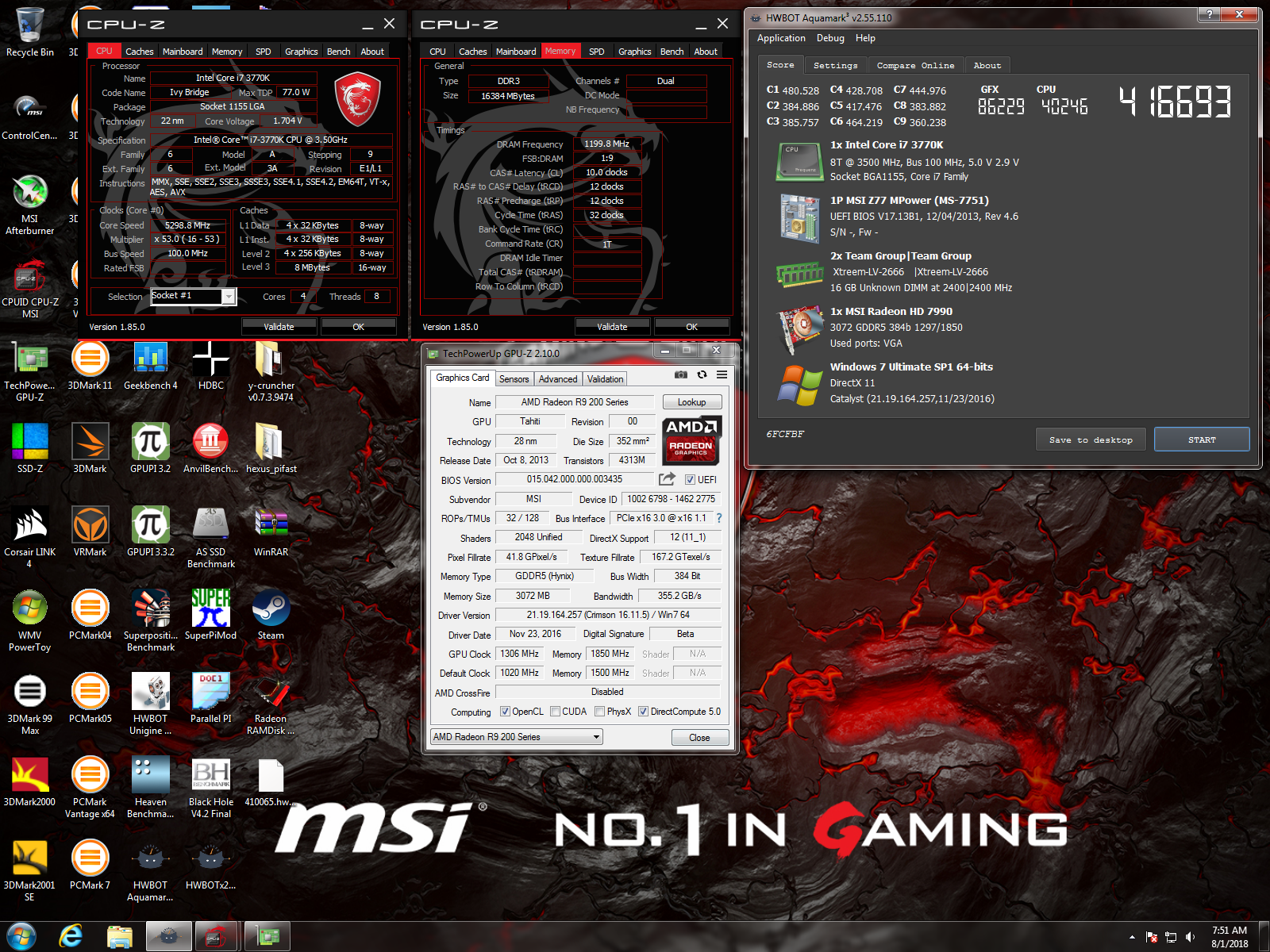1270x952 pixels.
Task: Open Settings tab in HWBOT Aquamark
Action: tap(835, 66)
